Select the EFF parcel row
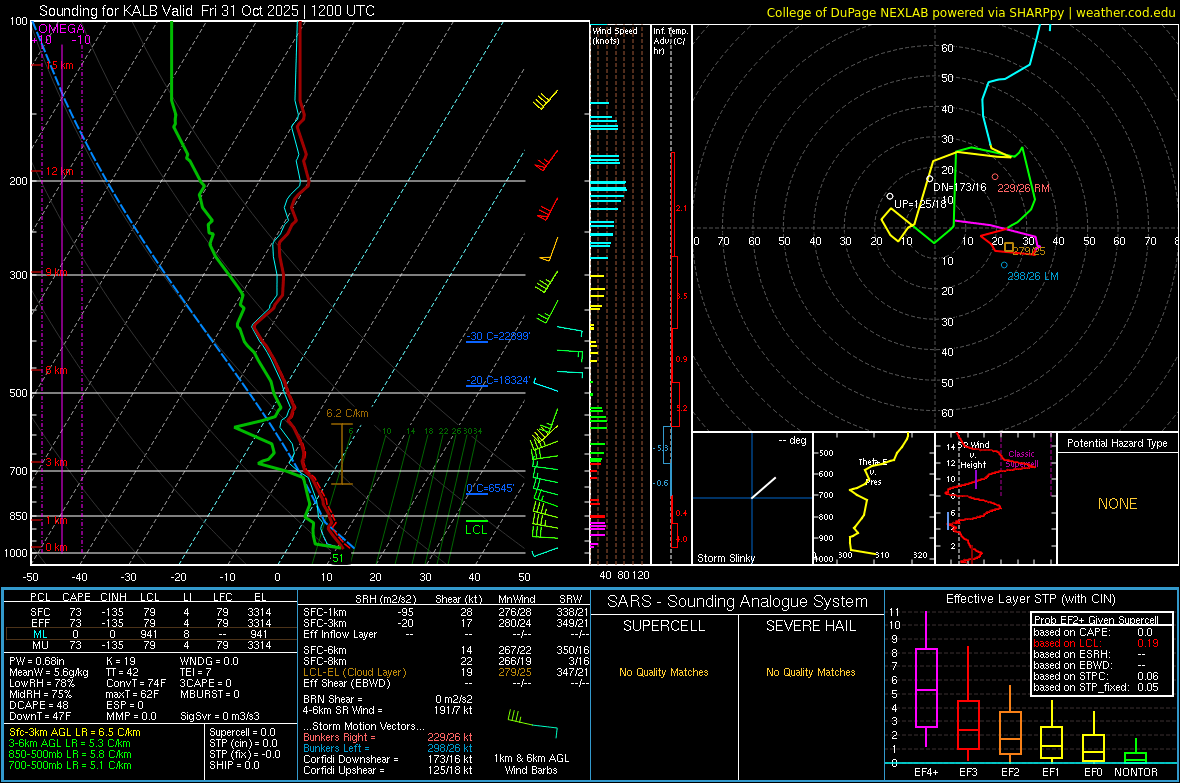1180x783 pixels. tap(149, 623)
